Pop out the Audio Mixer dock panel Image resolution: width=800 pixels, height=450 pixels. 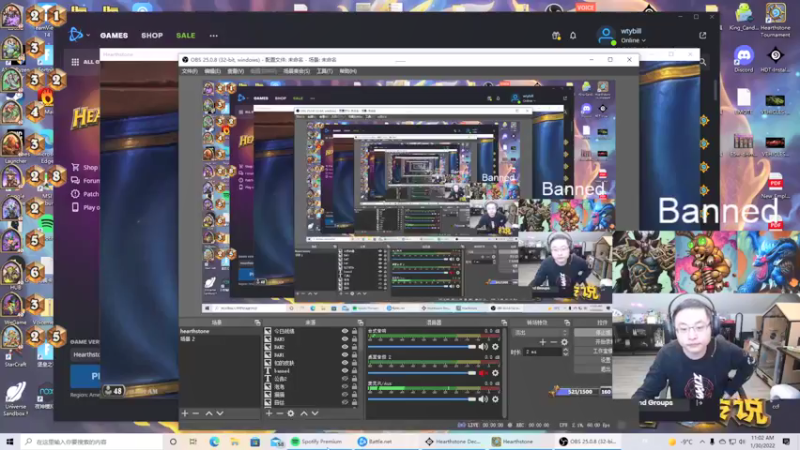click(504, 322)
